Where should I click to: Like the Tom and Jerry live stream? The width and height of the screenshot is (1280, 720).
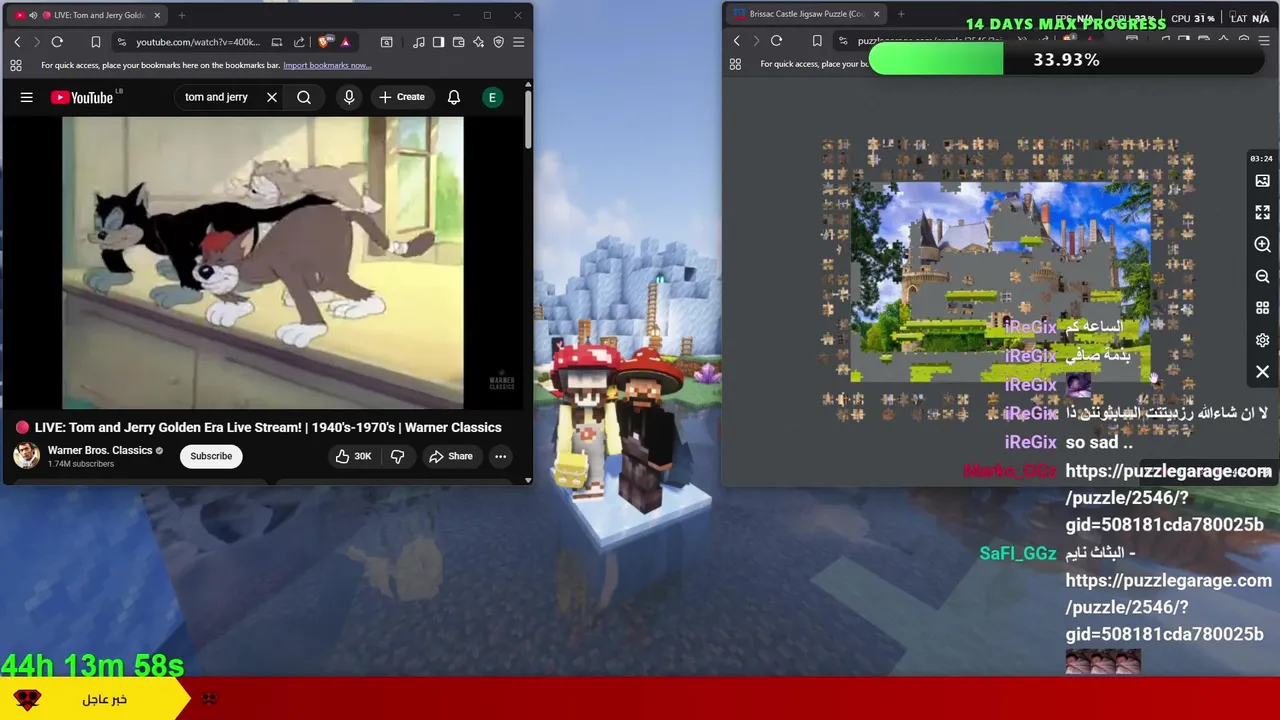(x=353, y=456)
